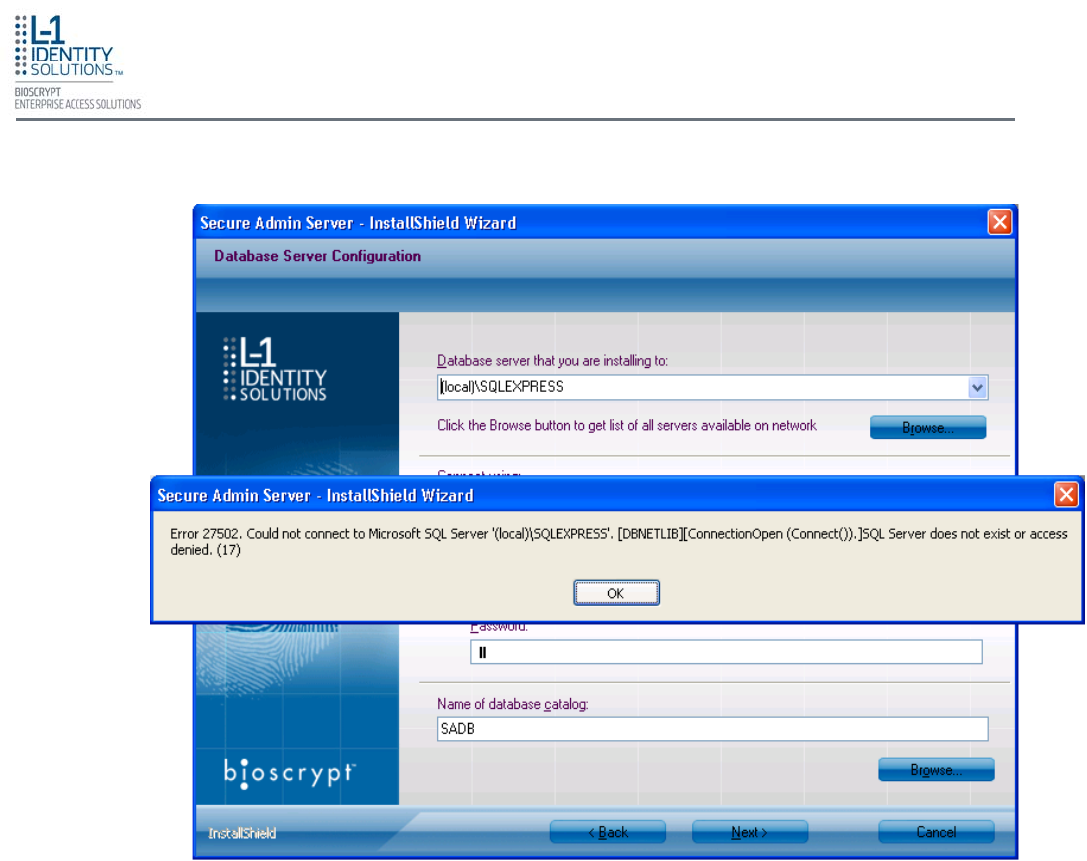Click the 'Database Server Configuration' heading

(x=318, y=256)
